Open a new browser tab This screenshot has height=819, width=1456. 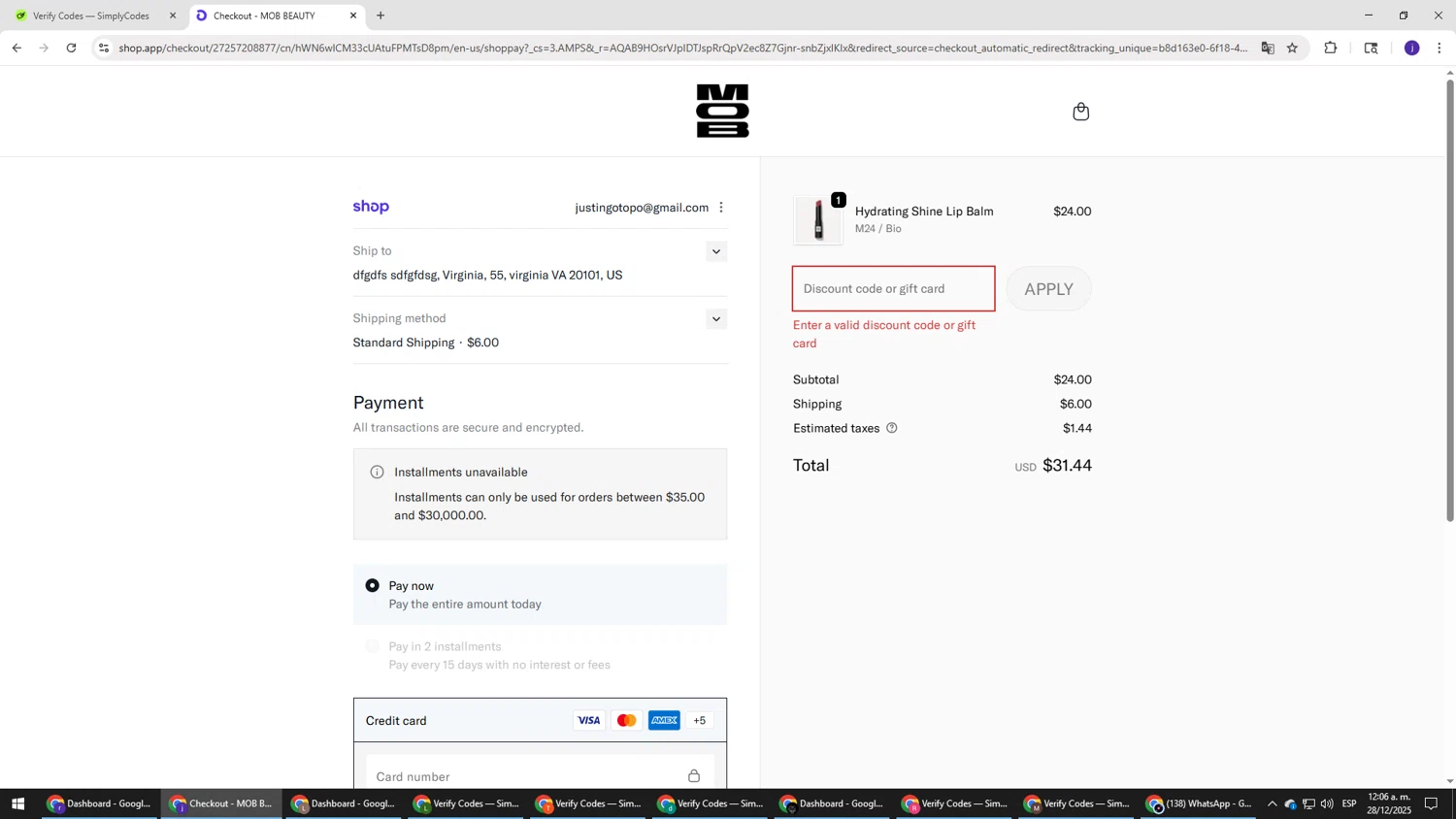[381, 16]
